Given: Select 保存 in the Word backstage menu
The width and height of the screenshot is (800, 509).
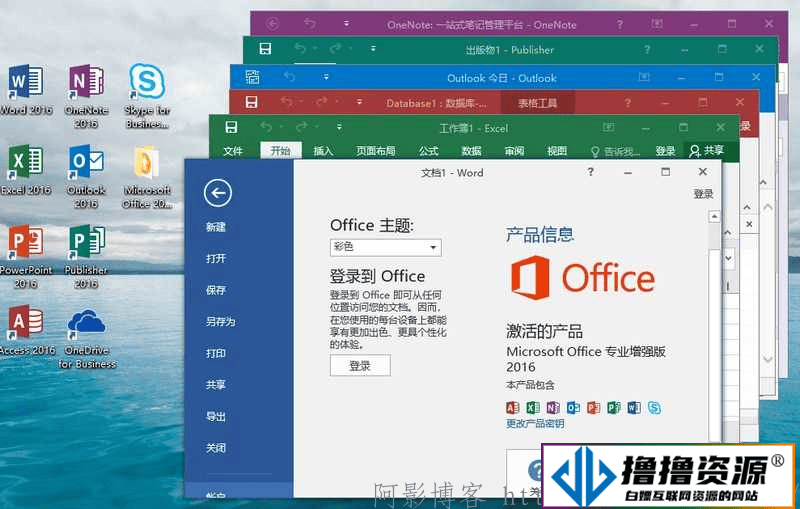Looking at the screenshot, I should coord(216,290).
